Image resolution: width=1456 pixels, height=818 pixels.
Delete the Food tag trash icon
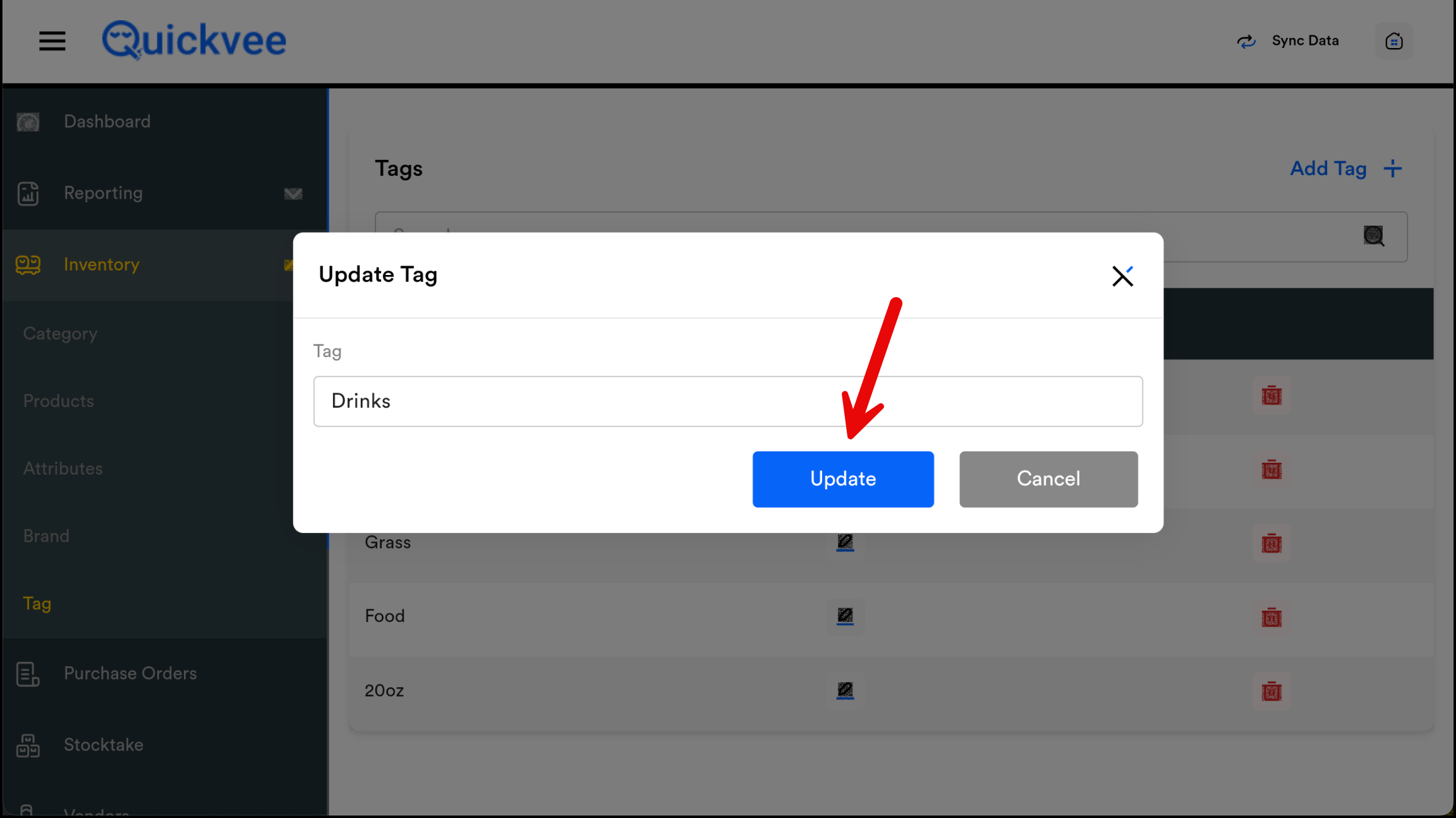coord(1271,617)
